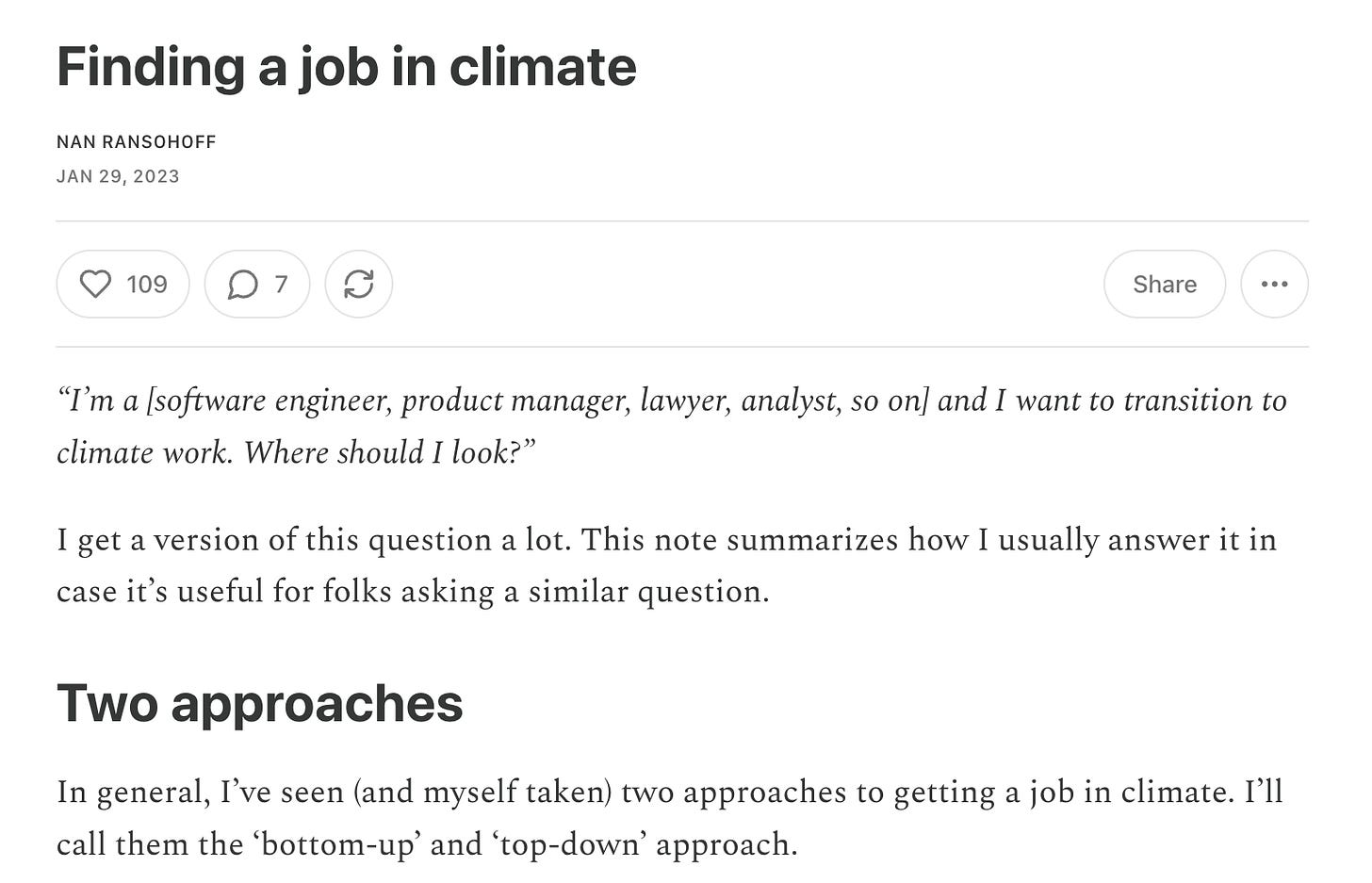Click the line "case it's useful for folks"
1372x883 pixels.
pos(413,592)
